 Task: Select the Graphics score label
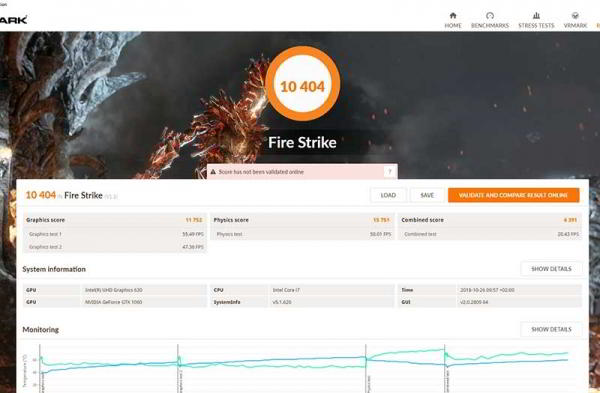point(45,220)
